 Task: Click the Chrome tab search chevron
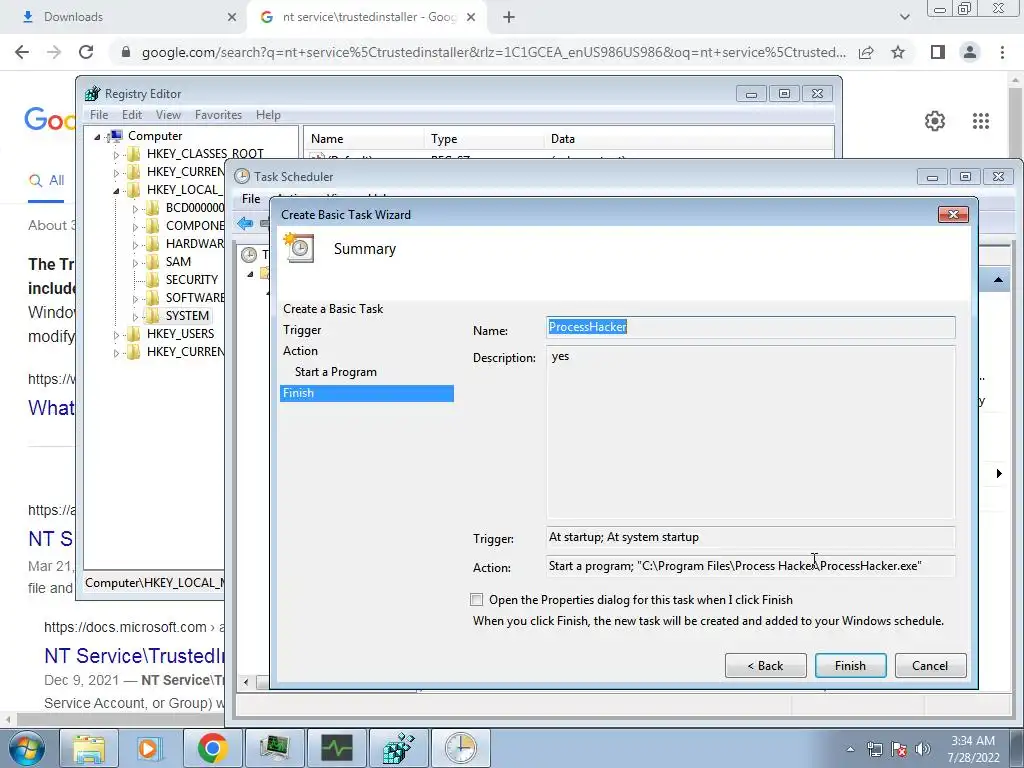904,17
